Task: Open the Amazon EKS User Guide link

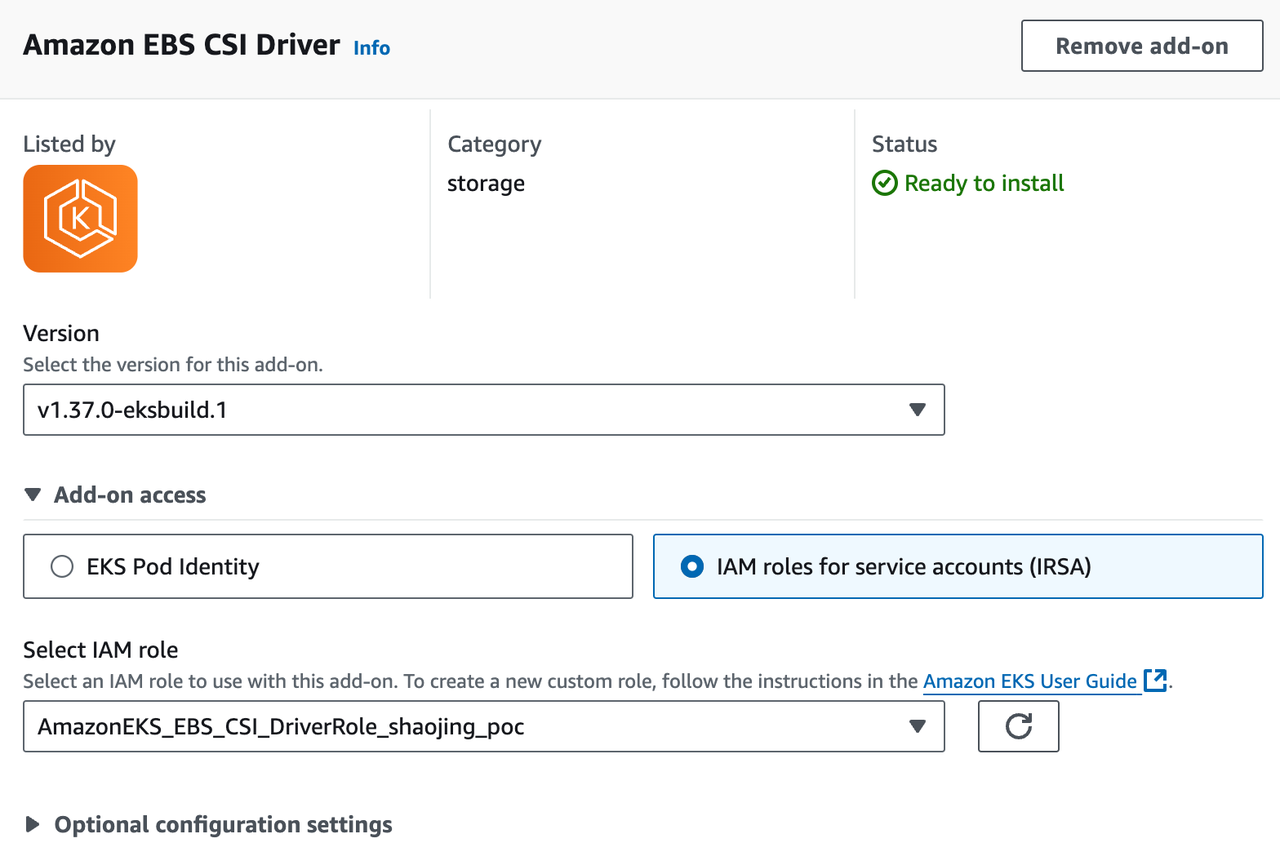Action: click(x=1030, y=681)
